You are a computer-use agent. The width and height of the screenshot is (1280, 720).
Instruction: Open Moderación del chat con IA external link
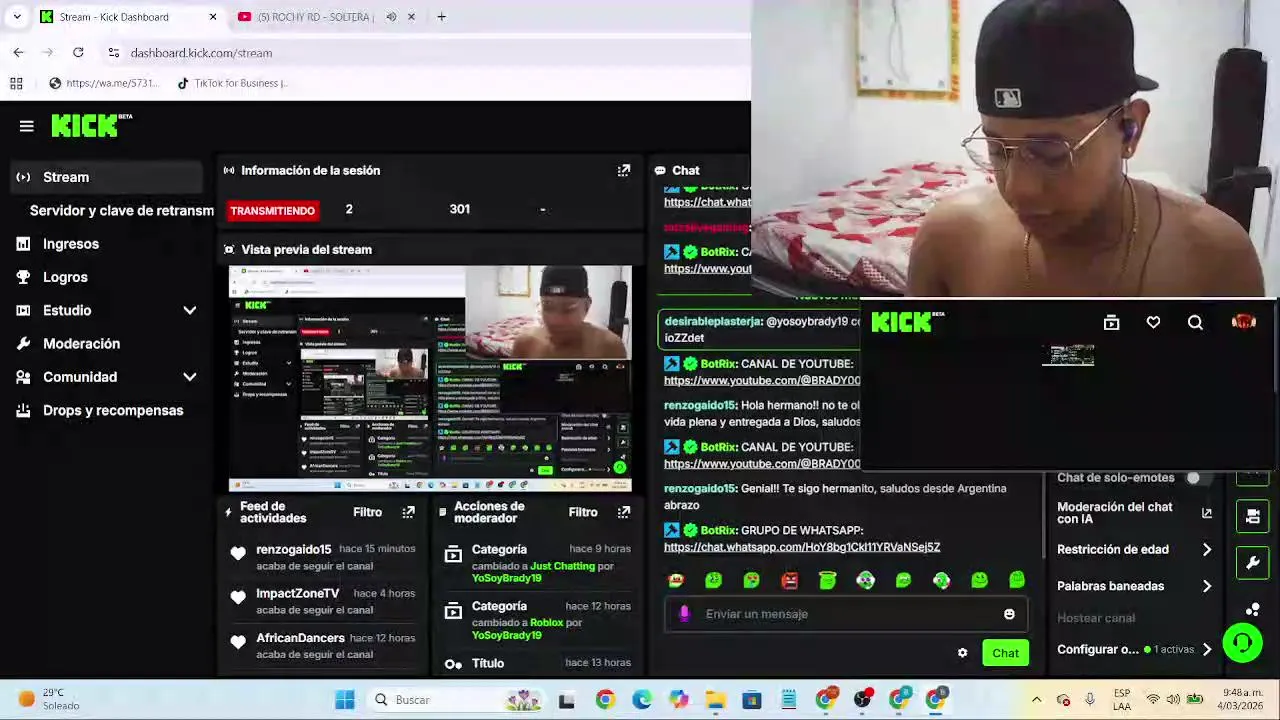point(1207,513)
